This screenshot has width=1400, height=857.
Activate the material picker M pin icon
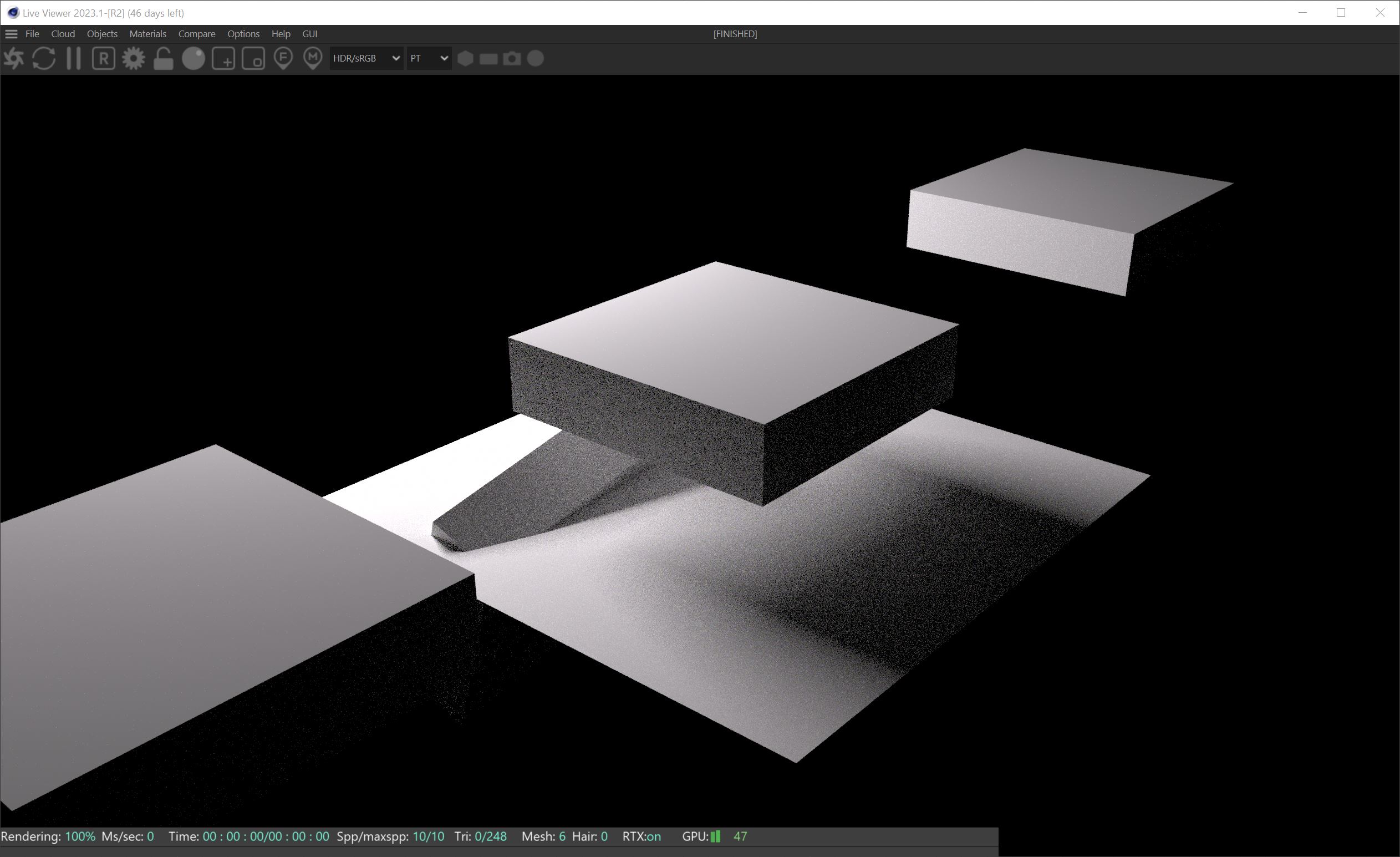tap(313, 59)
